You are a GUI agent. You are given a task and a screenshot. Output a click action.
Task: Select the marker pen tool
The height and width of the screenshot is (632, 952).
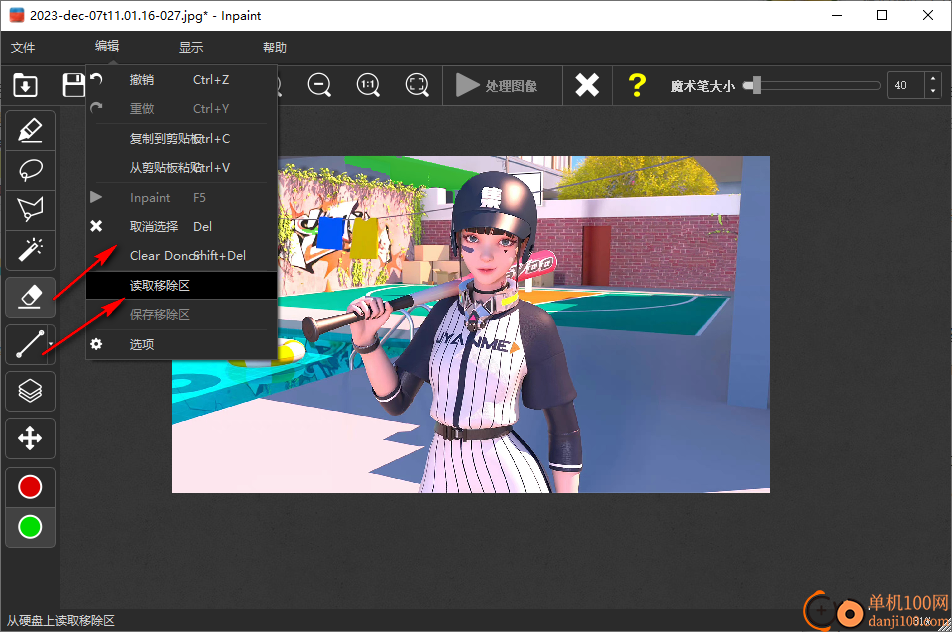(x=30, y=131)
